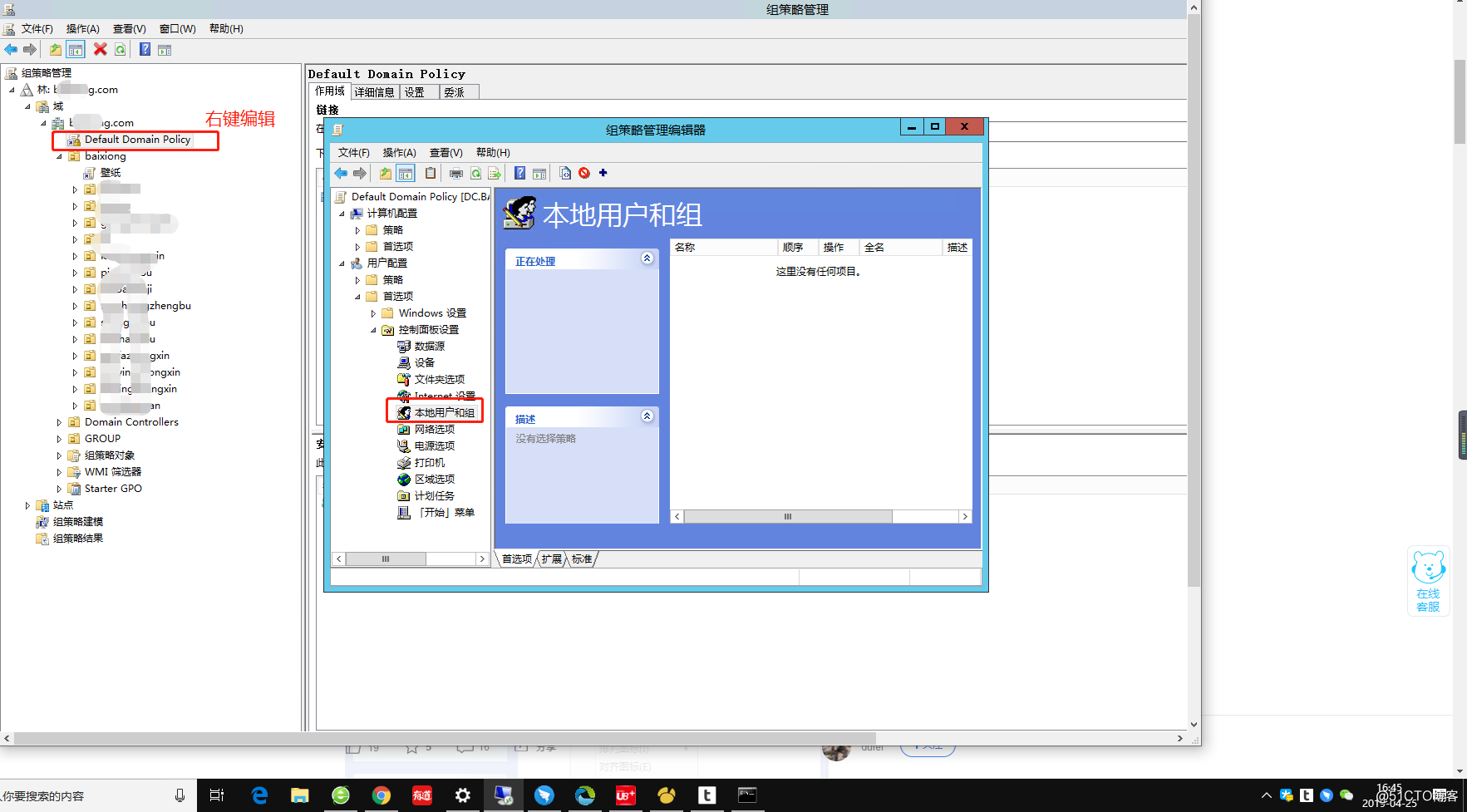Screen dimensions: 1467x812
Task: Collapse the 控制面板设置 node
Action: 373,330
